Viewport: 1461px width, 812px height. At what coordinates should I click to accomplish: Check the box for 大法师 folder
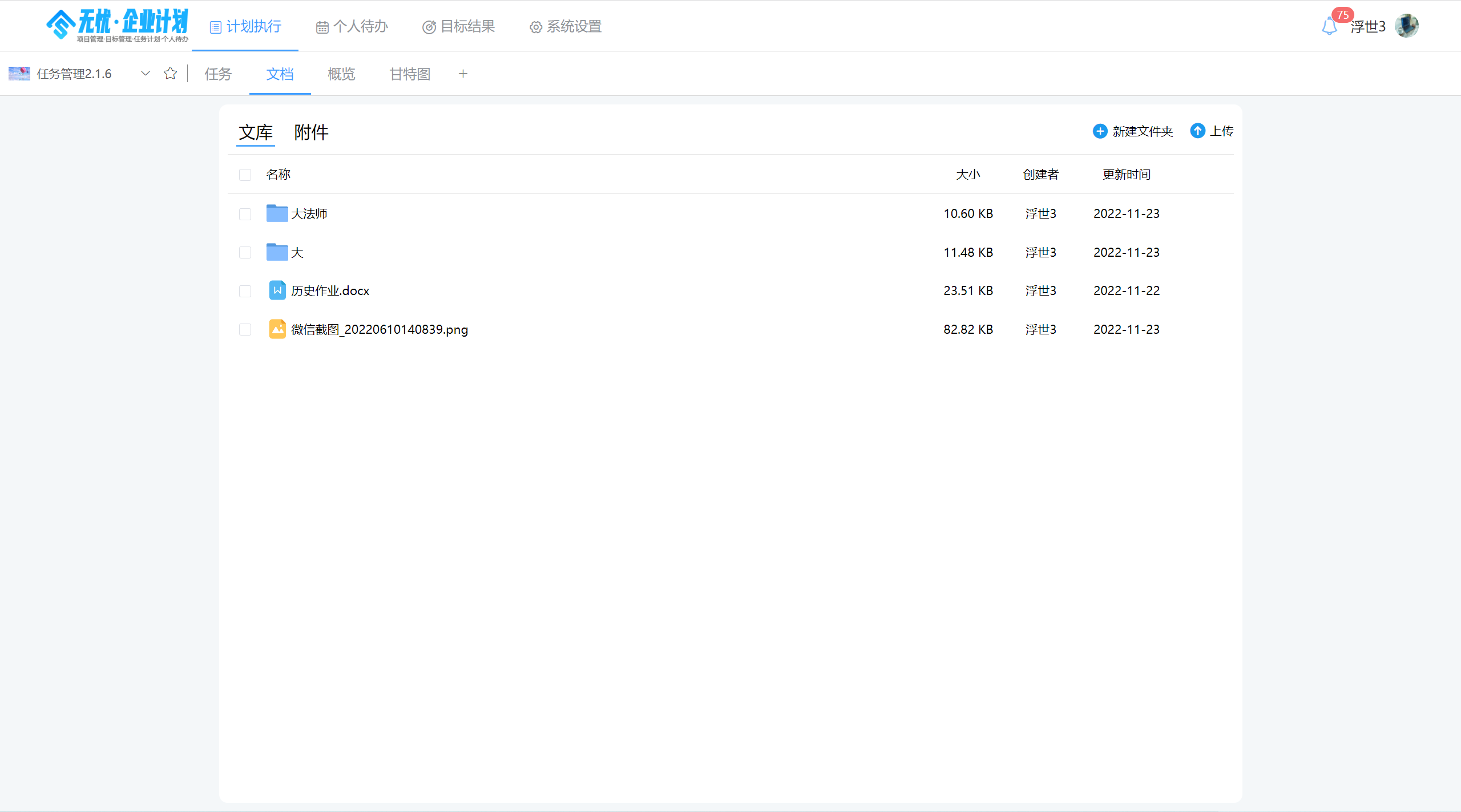pyautogui.click(x=245, y=214)
